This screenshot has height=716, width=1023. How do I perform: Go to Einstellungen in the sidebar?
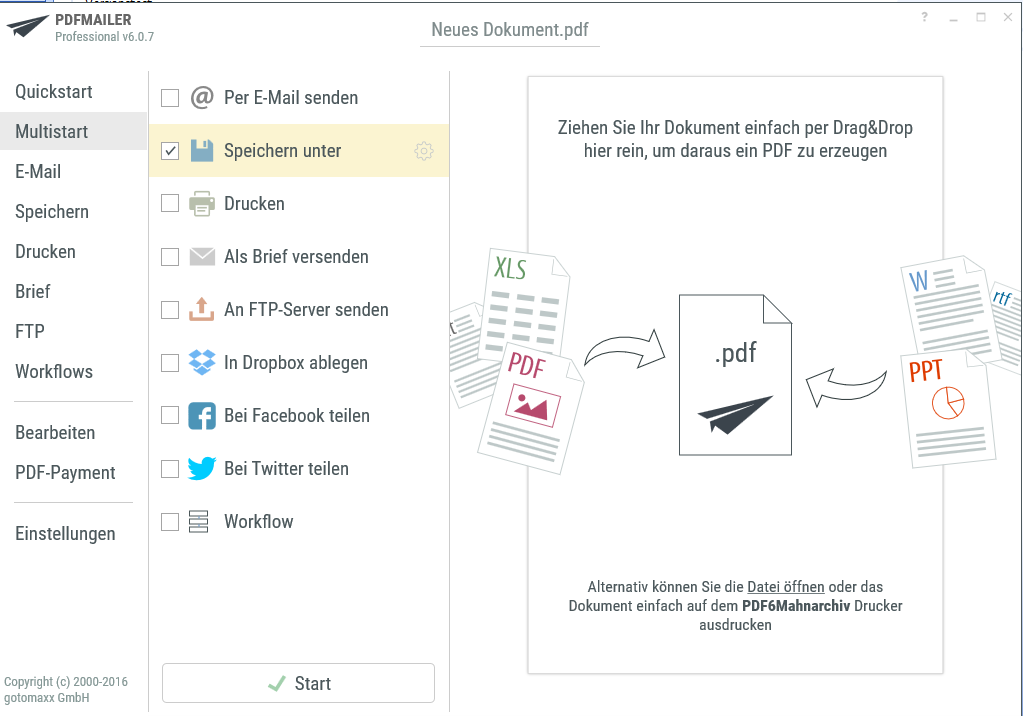click(65, 534)
